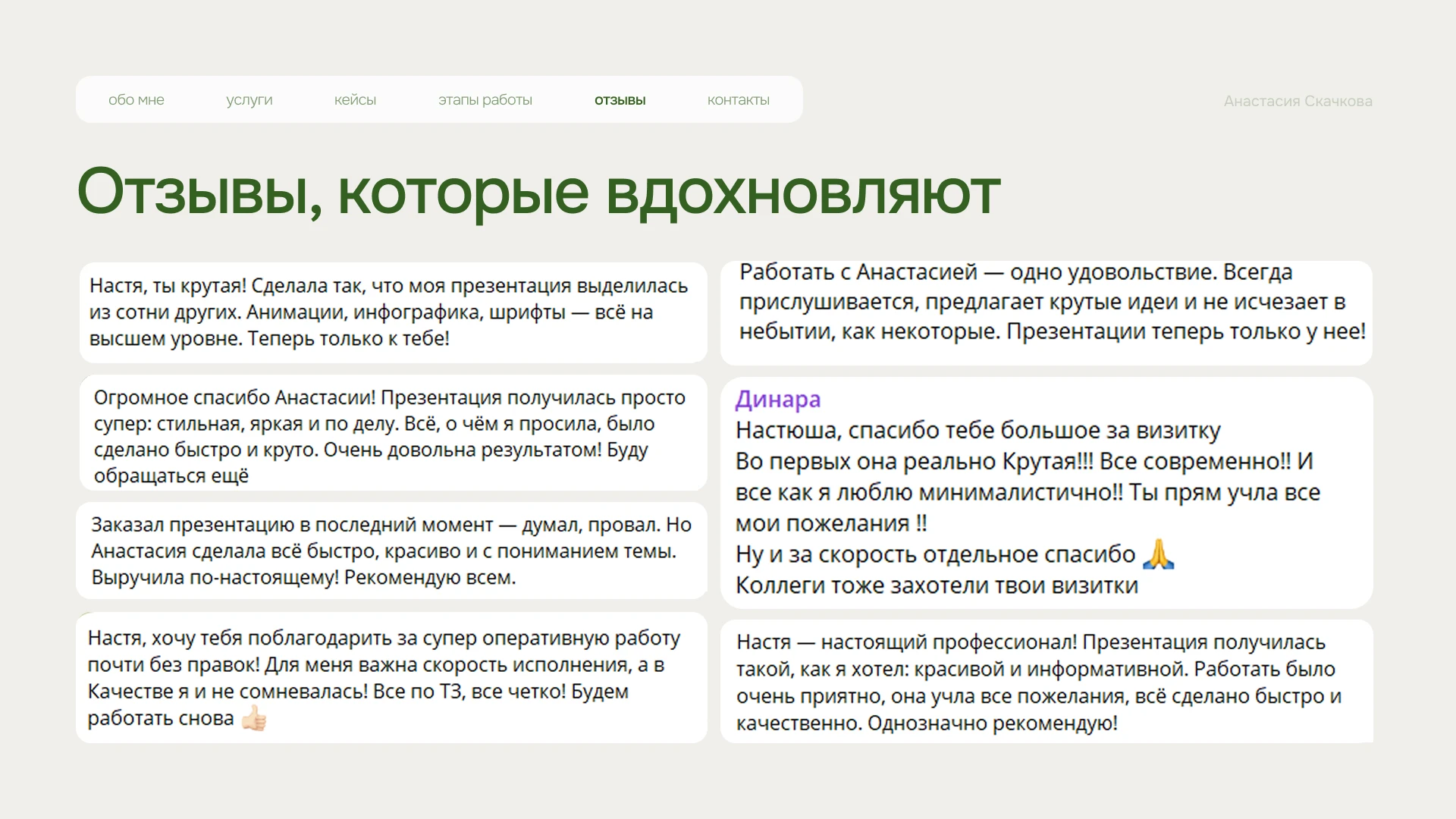1456x819 pixels.
Task: Open the review «Работать с Анастасией — одно удовольствие»
Action: 1045,302
